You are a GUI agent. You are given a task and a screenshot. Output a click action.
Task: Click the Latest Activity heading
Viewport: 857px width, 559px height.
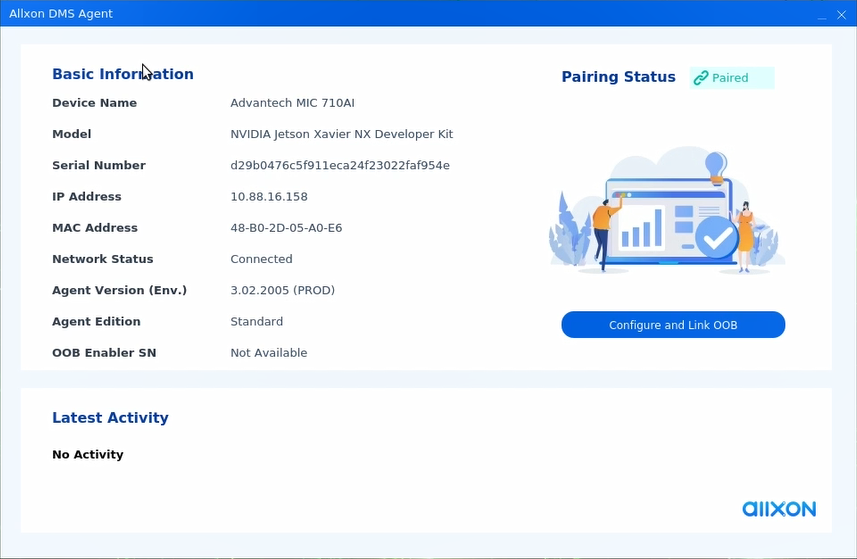click(110, 418)
